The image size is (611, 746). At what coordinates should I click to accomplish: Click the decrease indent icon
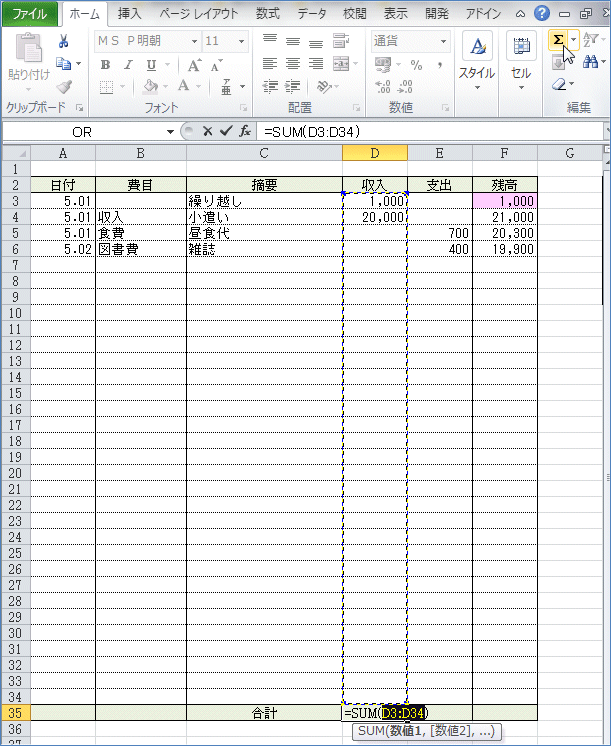click(x=270, y=87)
